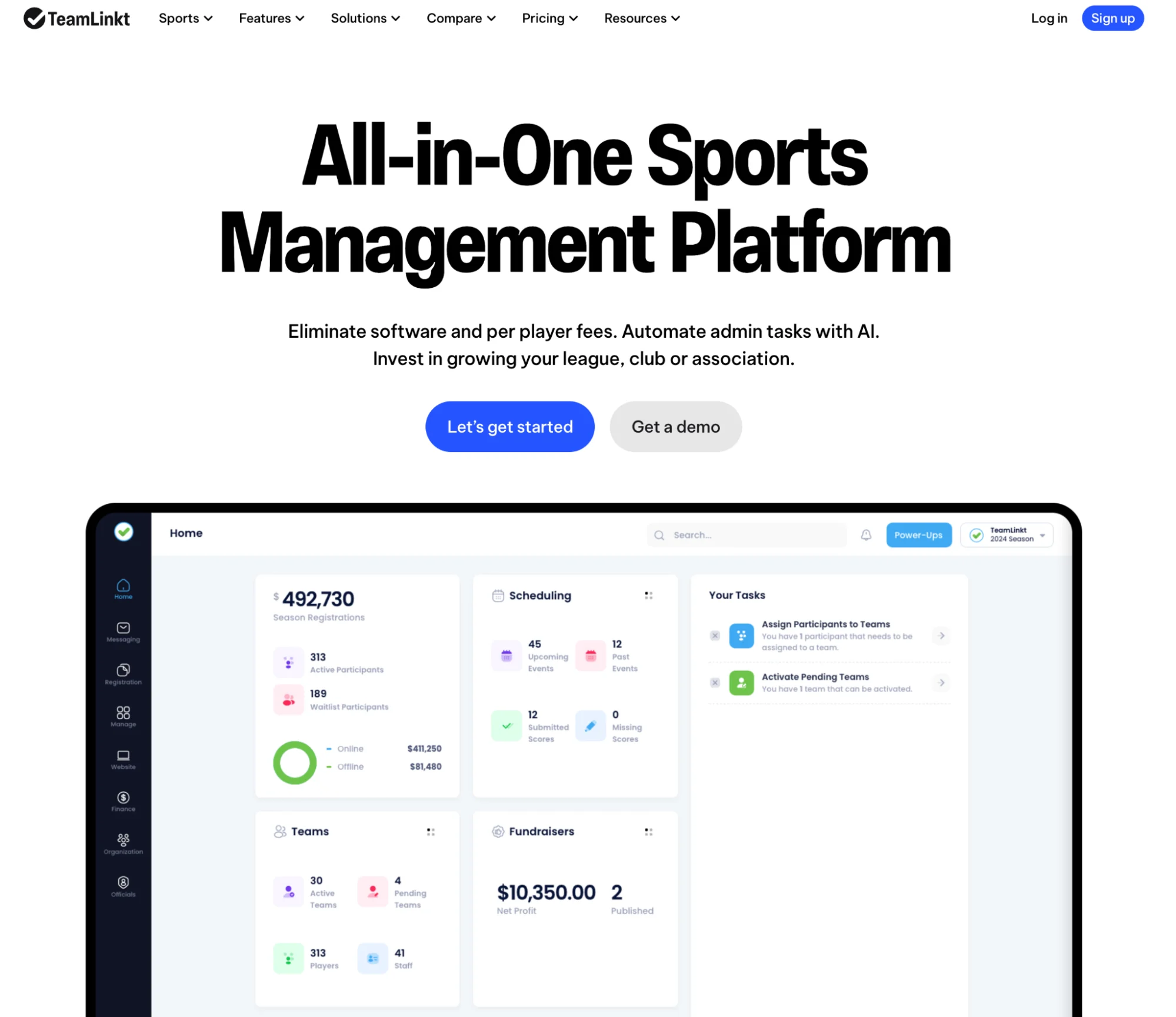Click the Let's get started button

[510, 426]
